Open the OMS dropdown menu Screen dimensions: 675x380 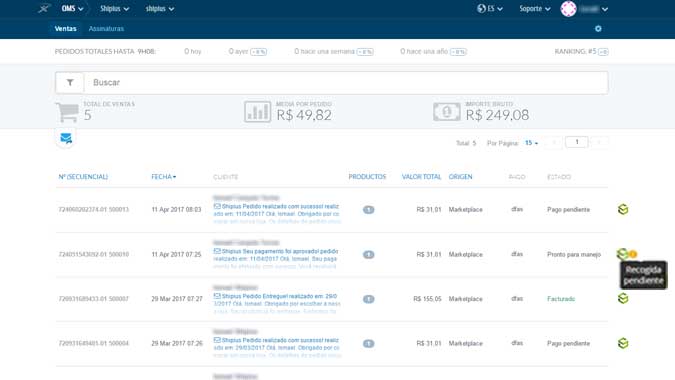point(72,9)
